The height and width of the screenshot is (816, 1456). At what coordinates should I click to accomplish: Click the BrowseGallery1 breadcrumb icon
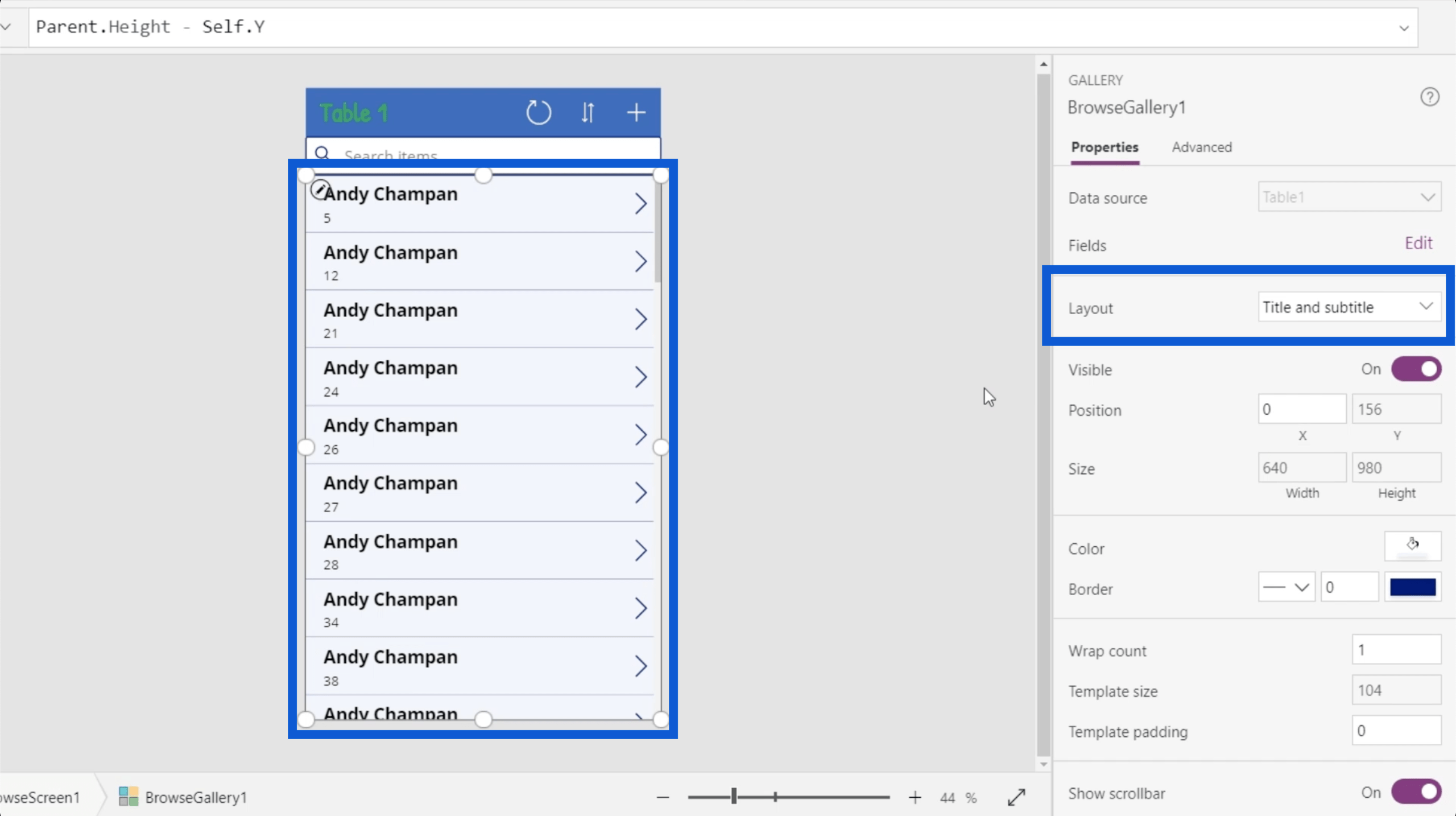coord(128,797)
